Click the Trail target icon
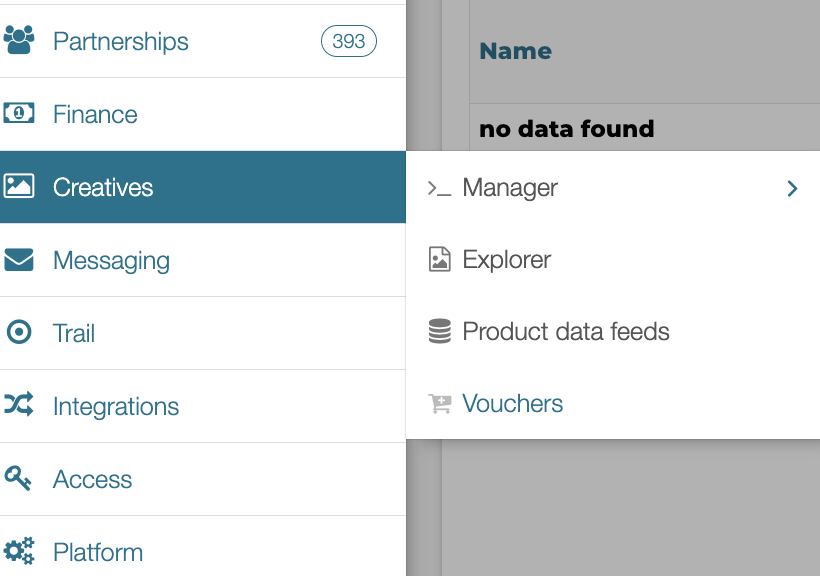 point(19,332)
